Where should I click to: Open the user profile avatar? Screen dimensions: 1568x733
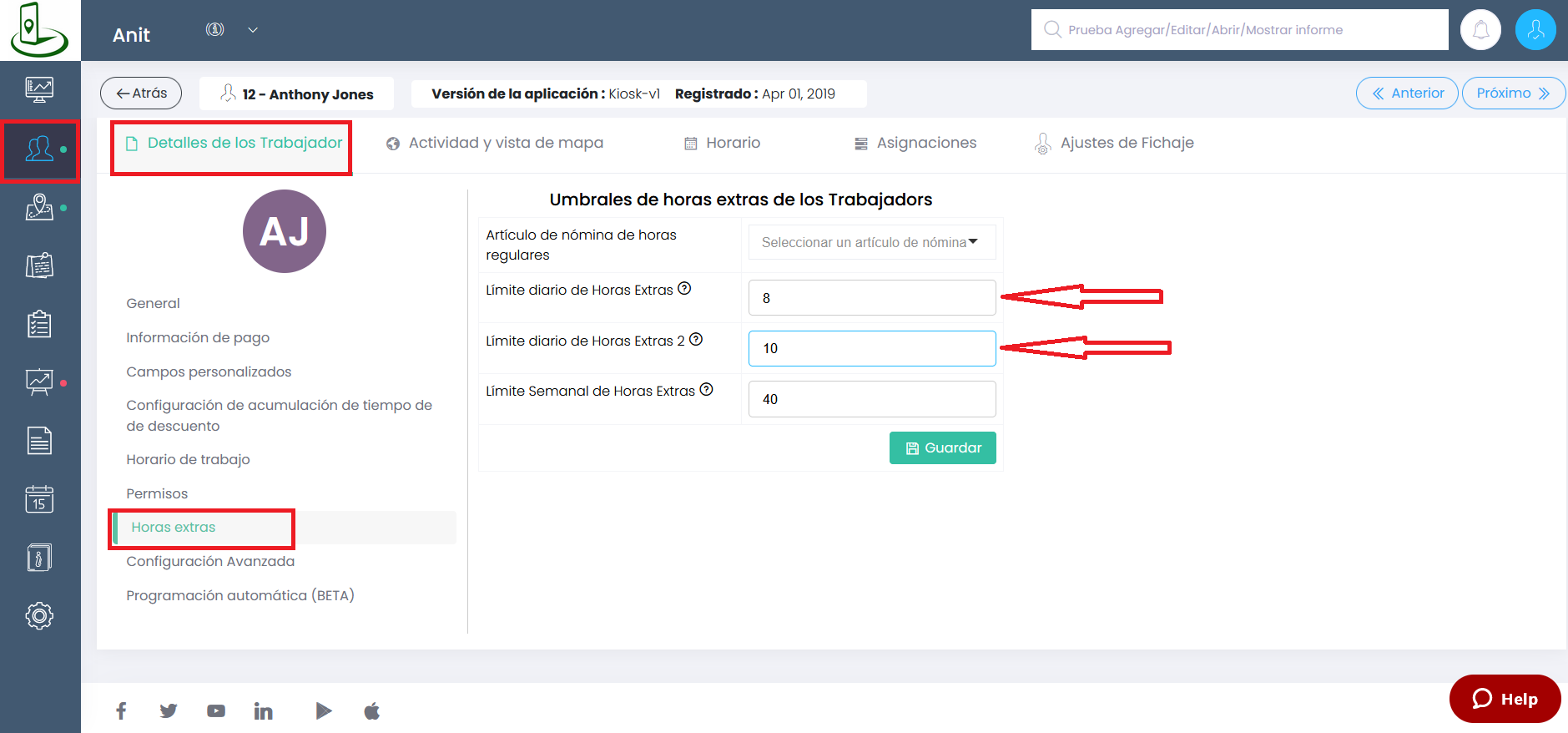(x=1535, y=30)
